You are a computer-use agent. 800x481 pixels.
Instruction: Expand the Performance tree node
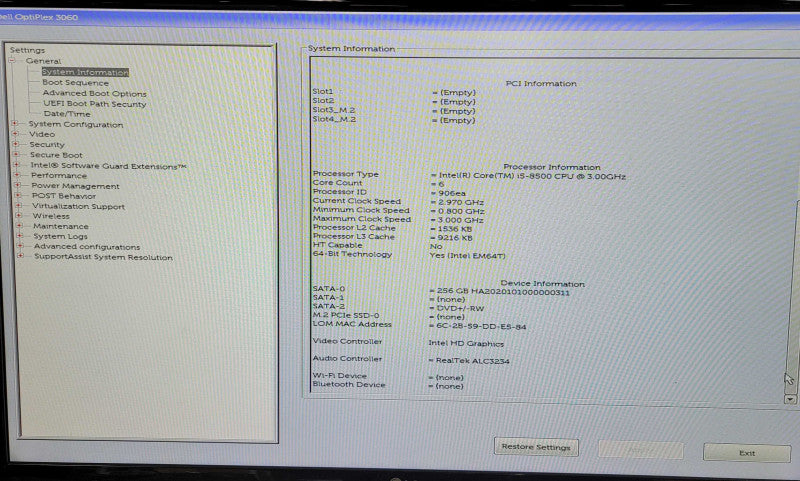pyautogui.click(x=17, y=175)
